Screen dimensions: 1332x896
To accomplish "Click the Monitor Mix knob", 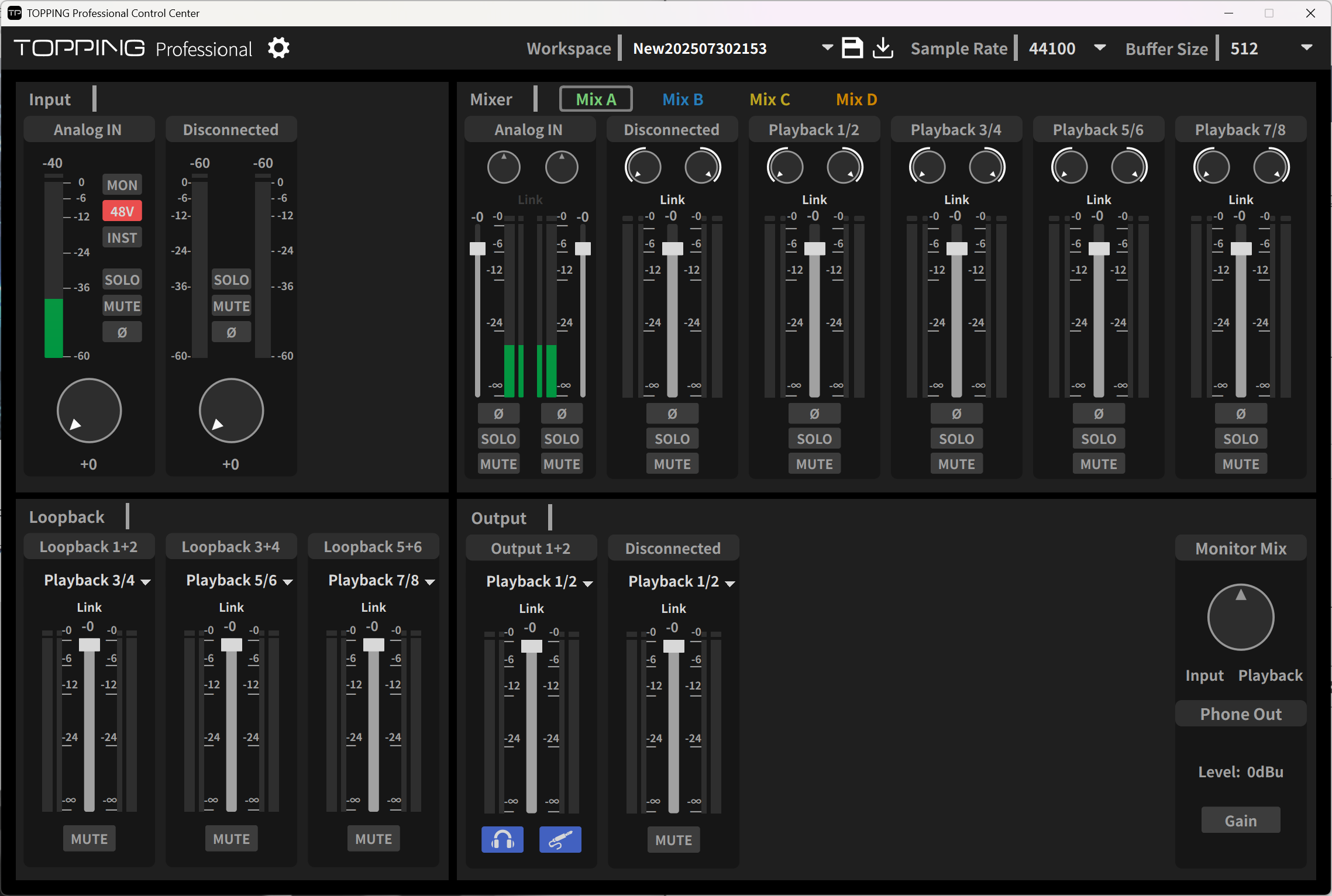I will pos(1240,617).
